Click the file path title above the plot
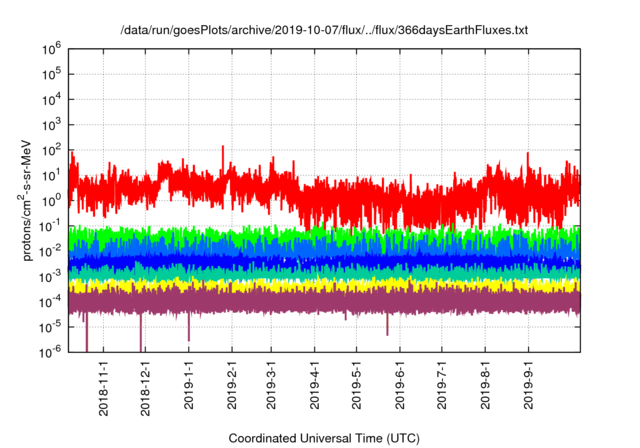This screenshot has height=448, width=640. pos(324,30)
